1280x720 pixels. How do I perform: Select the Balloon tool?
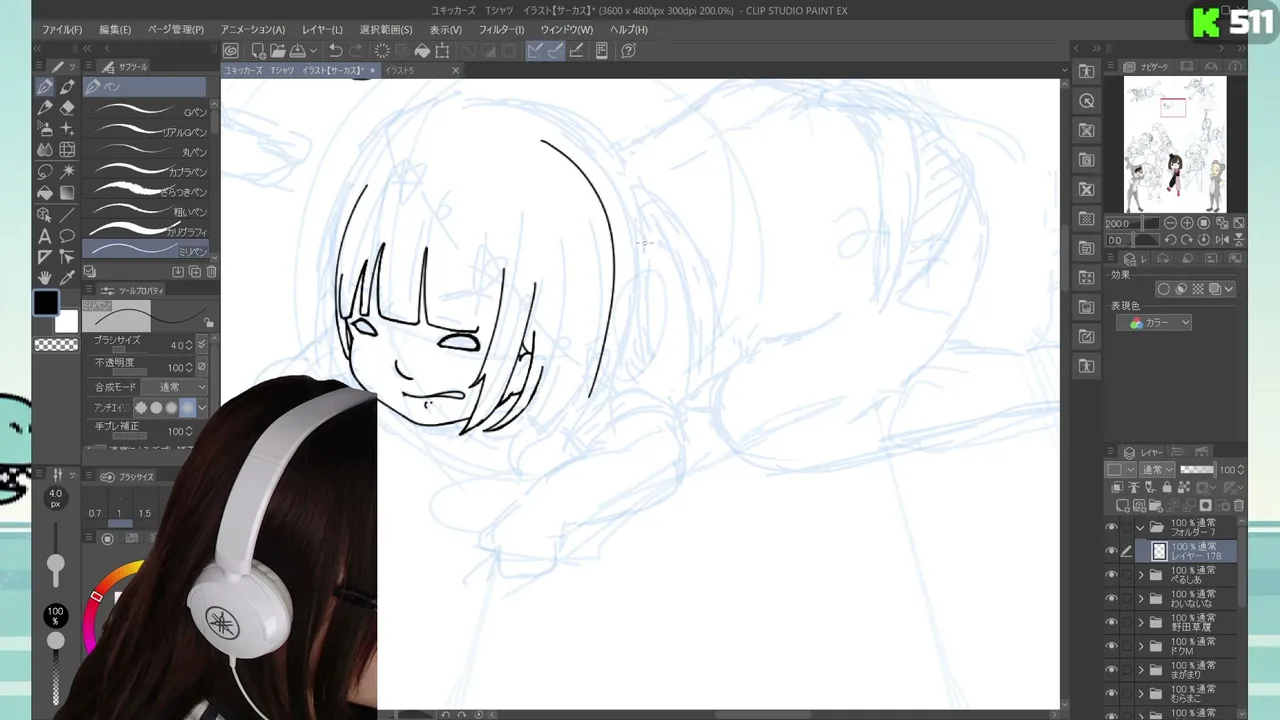[x=67, y=236]
